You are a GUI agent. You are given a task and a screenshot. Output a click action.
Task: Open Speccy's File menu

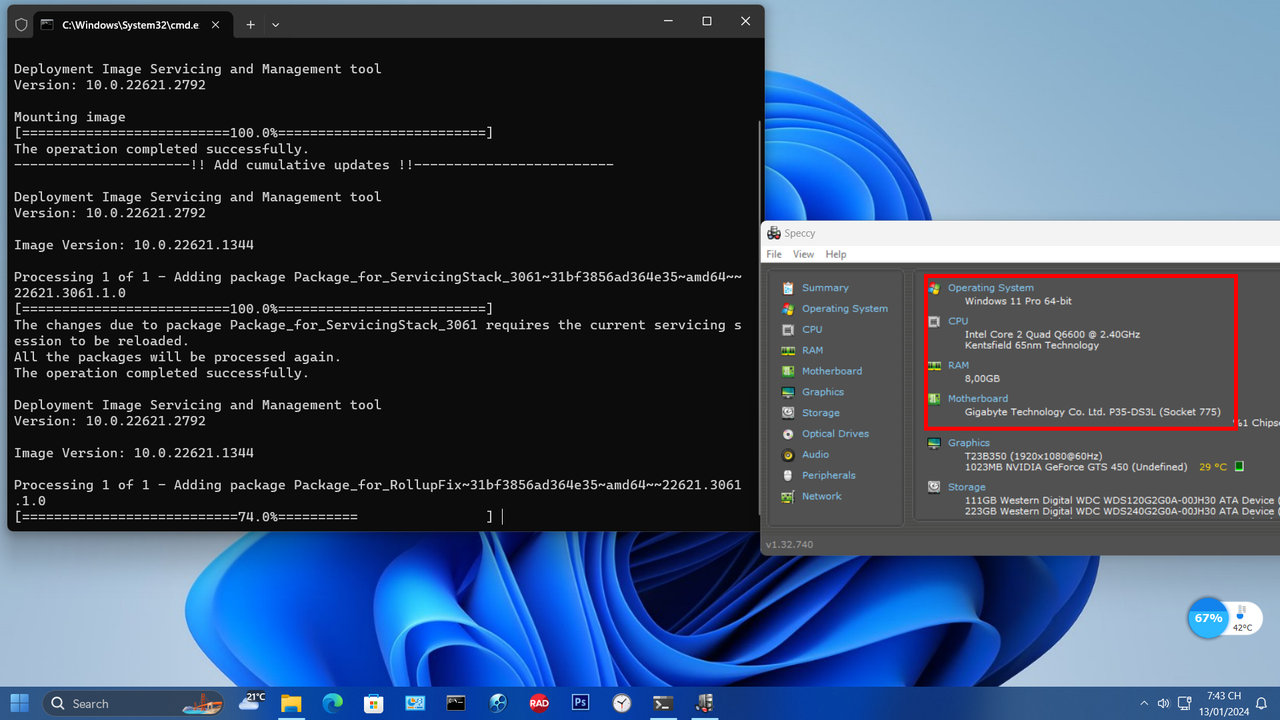pos(774,255)
